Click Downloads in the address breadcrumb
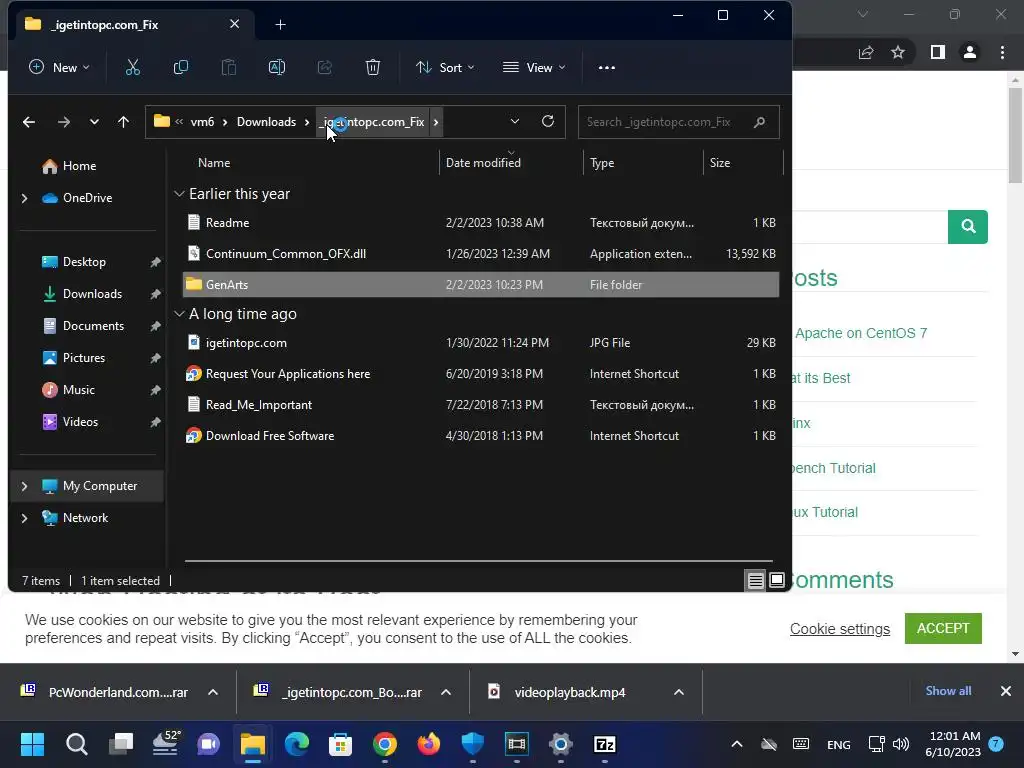1024x768 pixels. coord(266,122)
